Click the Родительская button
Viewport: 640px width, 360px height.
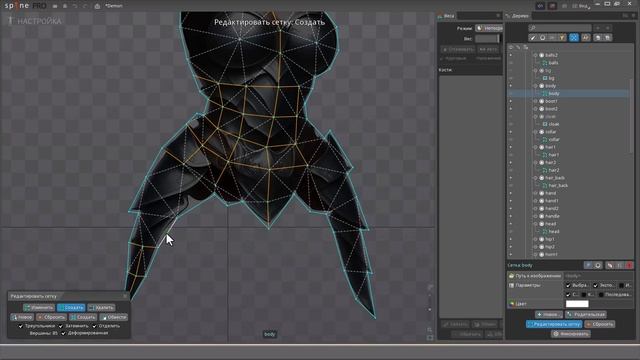coord(586,315)
